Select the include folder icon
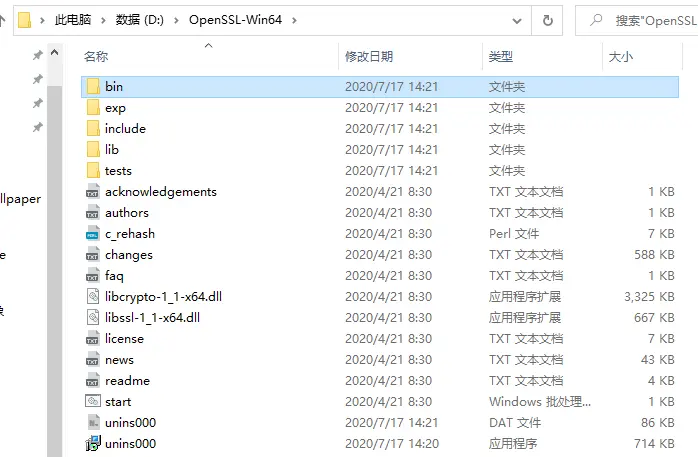This screenshot has height=457, width=698. click(93, 128)
